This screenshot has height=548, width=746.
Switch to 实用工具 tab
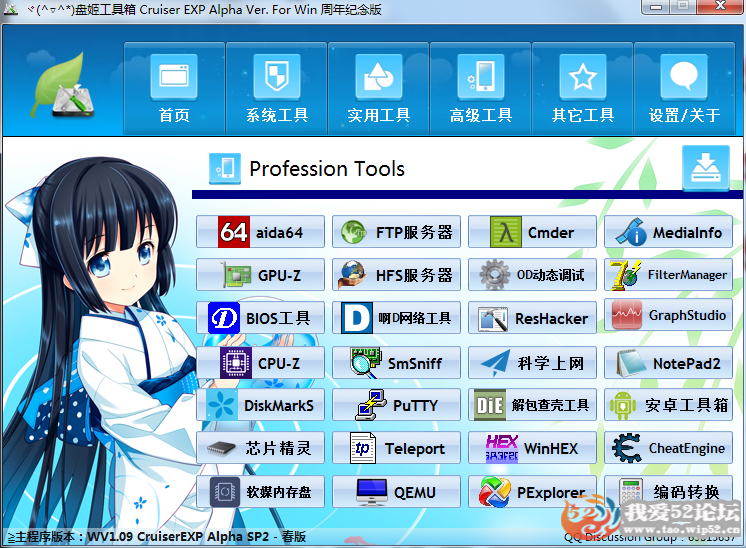click(379, 89)
